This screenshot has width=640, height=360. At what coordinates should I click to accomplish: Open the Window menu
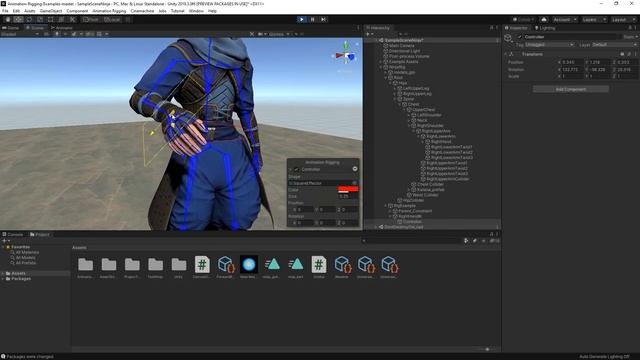coord(196,11)
